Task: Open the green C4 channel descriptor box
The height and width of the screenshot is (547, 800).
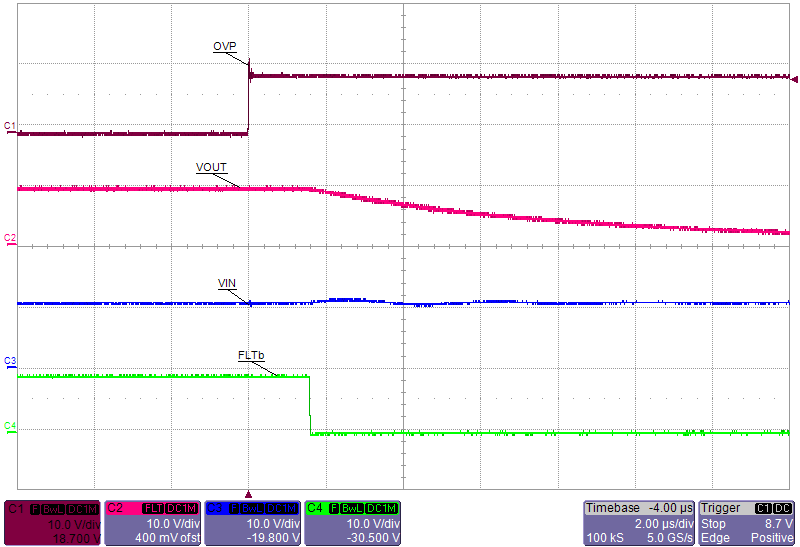Action: point(352,523)
